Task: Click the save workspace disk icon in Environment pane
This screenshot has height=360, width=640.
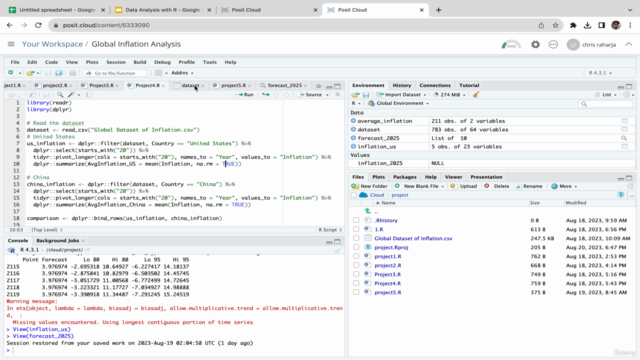Action: [366, 95]
